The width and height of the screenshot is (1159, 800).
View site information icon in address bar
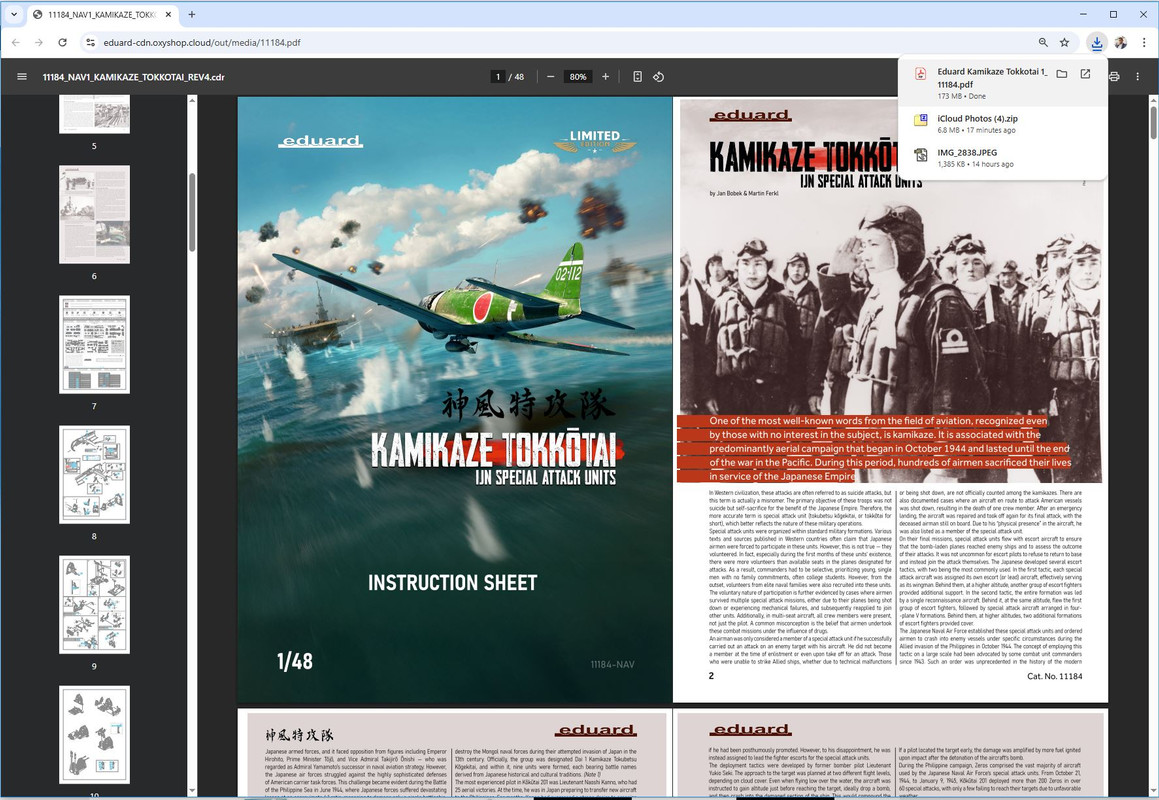pos(90,42)
